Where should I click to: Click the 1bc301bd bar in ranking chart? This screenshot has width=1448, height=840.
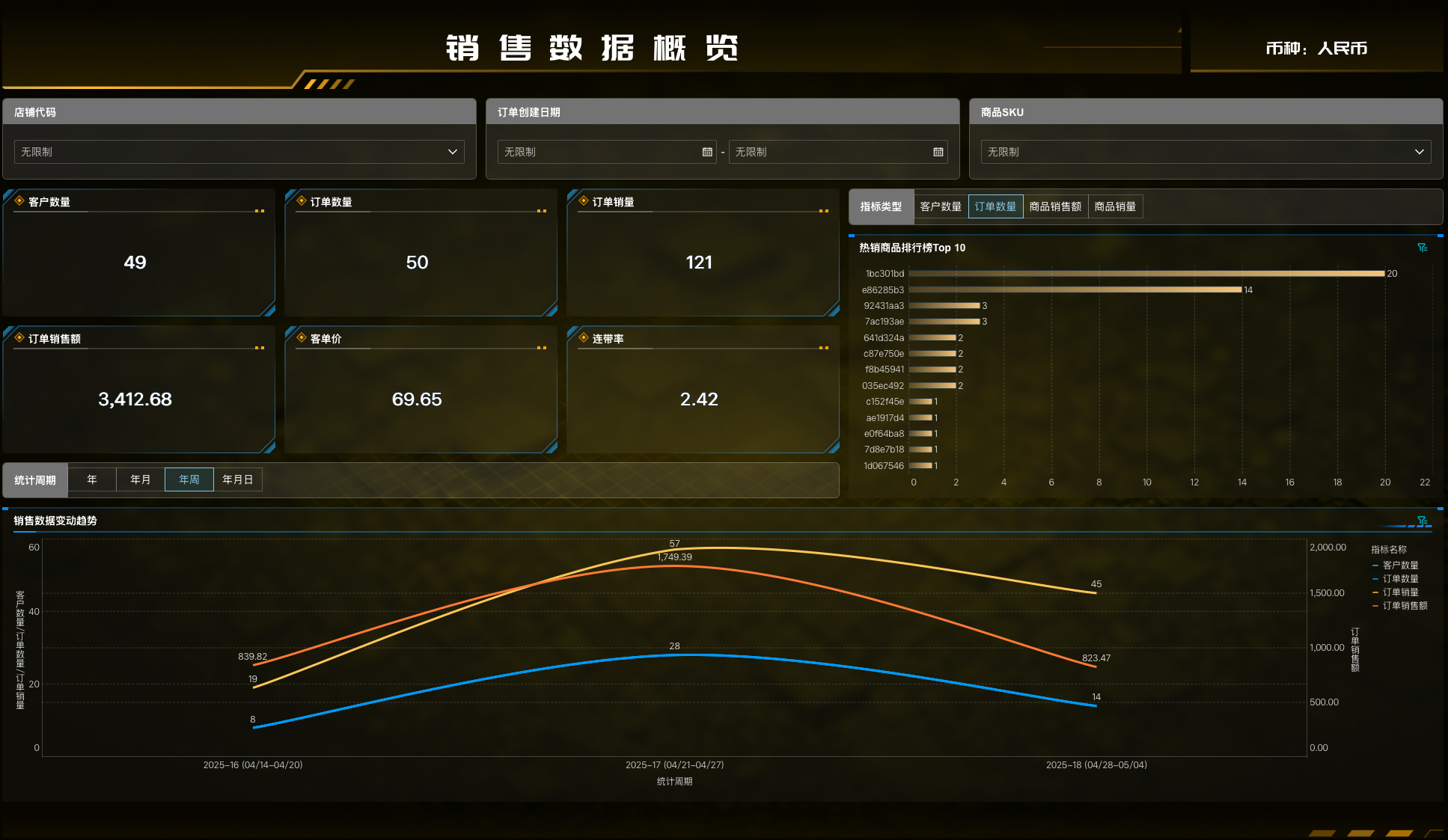tap(1146, 274)
